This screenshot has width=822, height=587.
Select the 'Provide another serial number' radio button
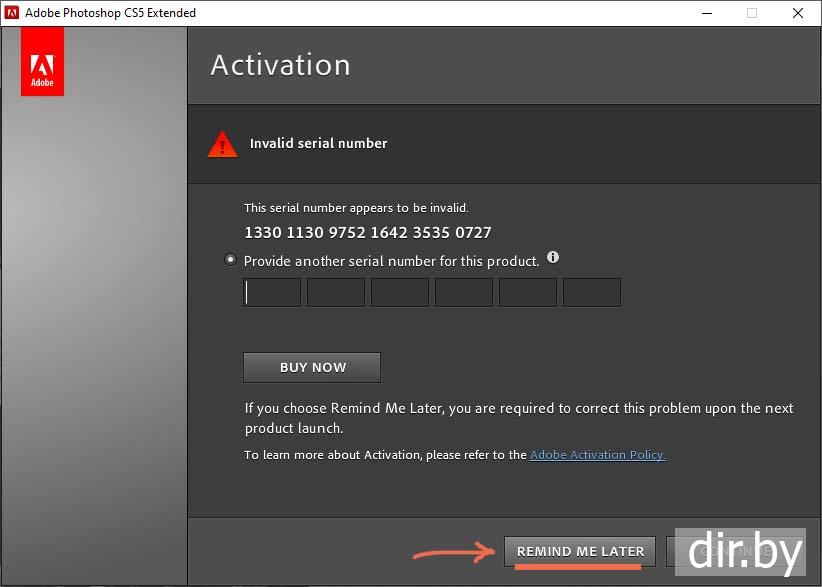(231, 260)
